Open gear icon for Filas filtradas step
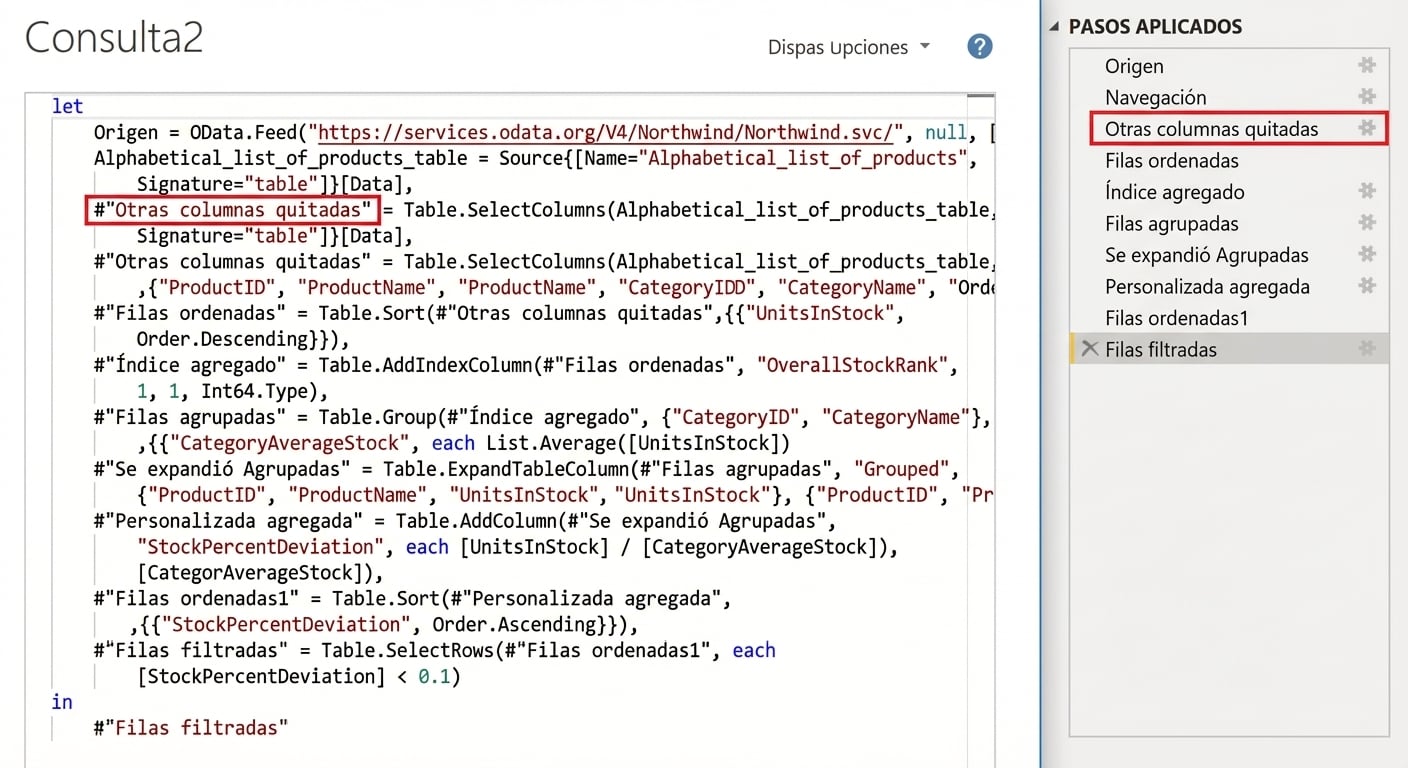 [1366, 349]
